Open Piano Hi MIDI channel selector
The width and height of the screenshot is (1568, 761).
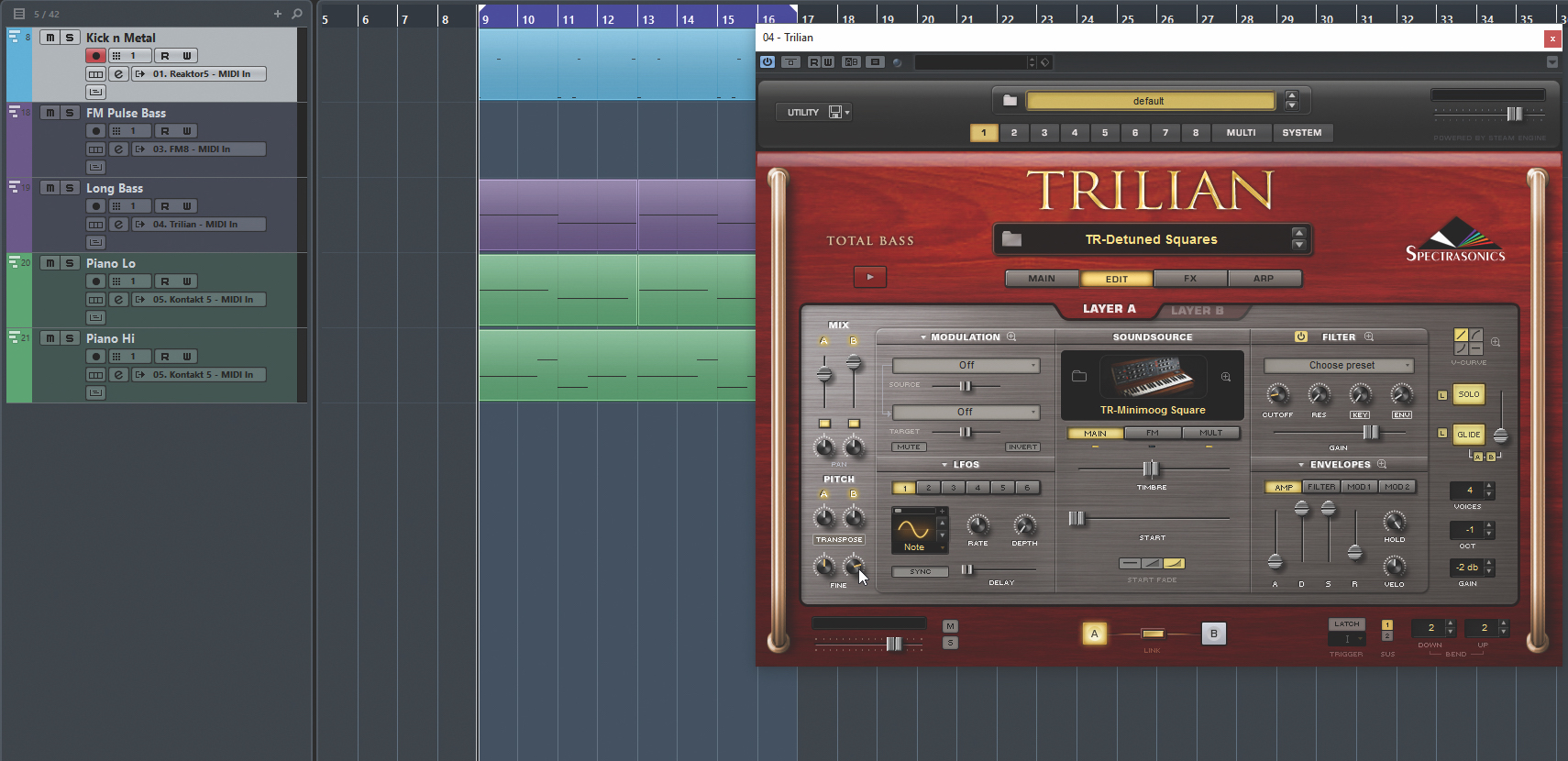coord(129,357)
